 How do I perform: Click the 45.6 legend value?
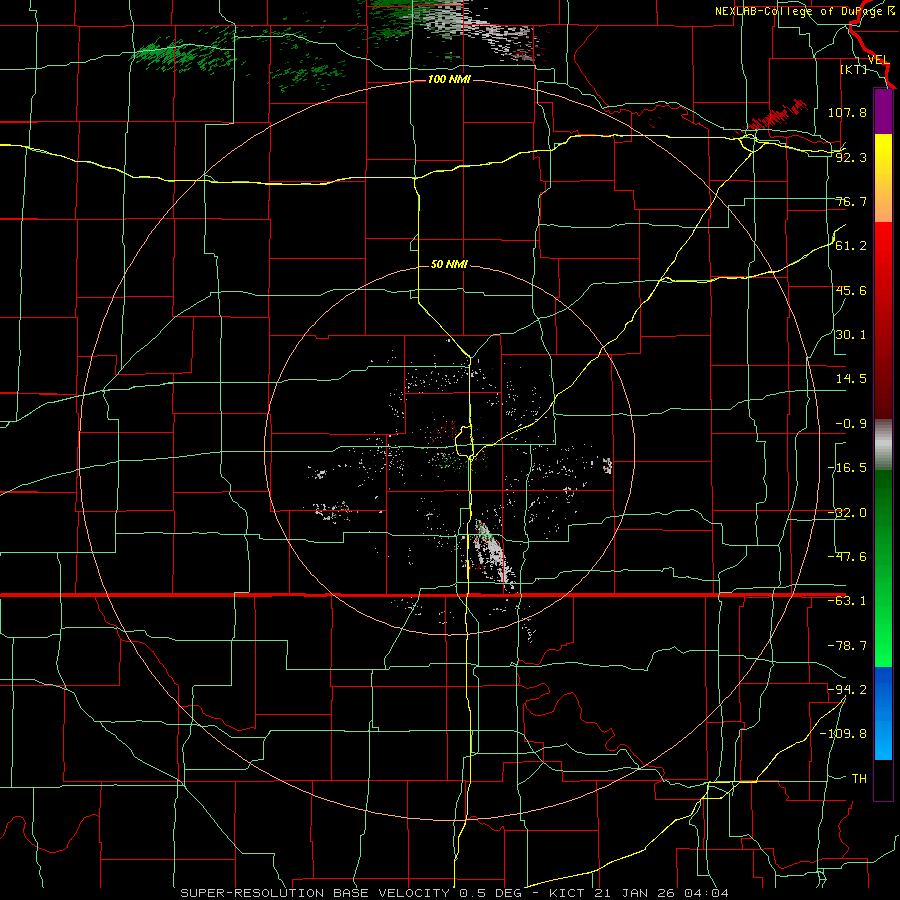coord(851,290)
